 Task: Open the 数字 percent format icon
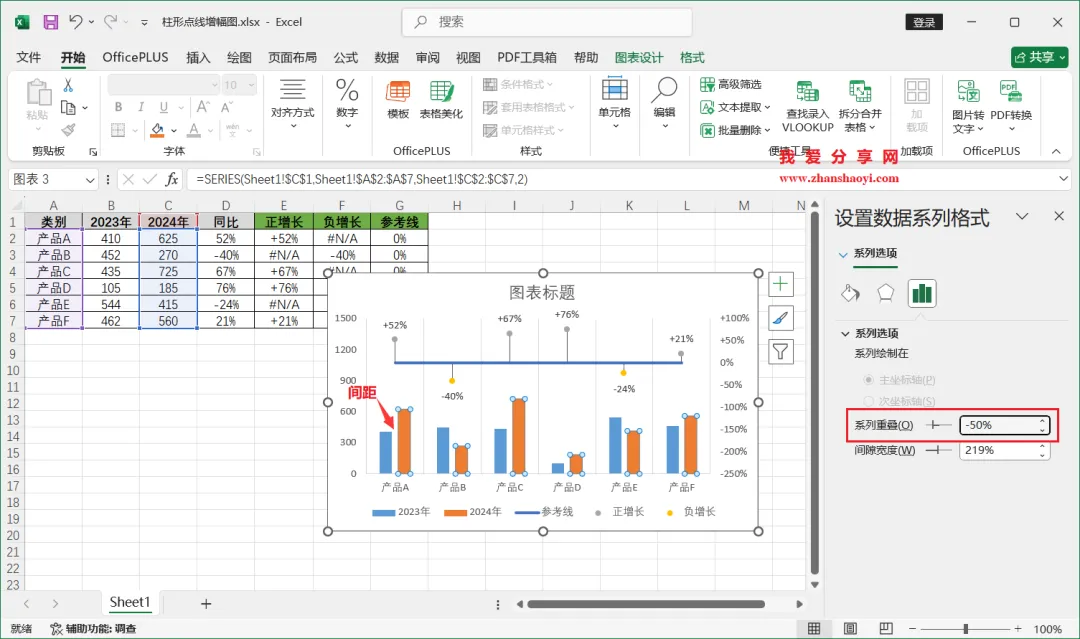point(347,90)
